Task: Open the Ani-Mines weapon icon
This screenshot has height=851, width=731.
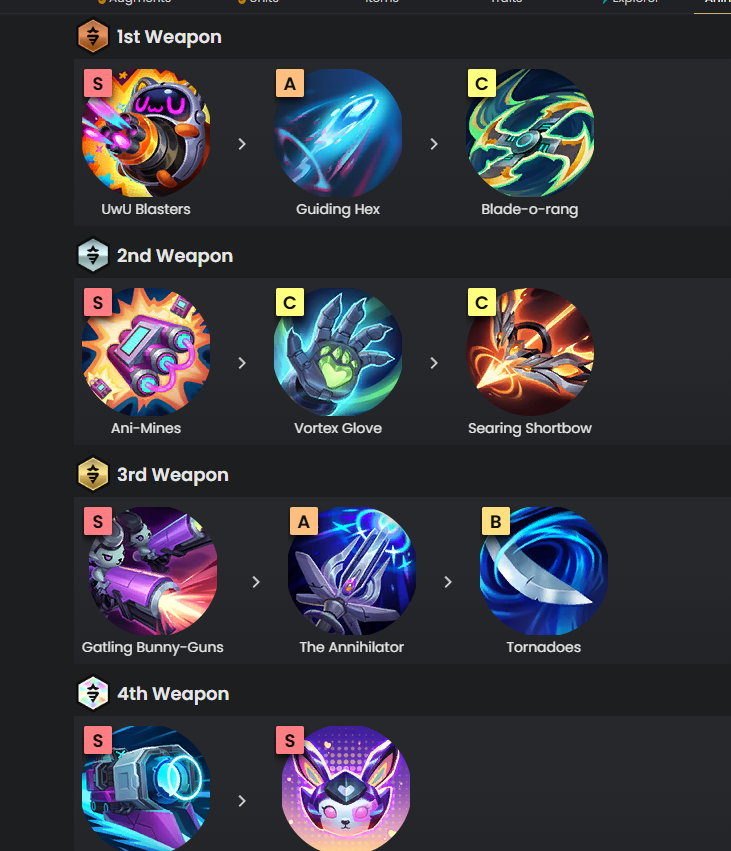Action: (146, 352)
